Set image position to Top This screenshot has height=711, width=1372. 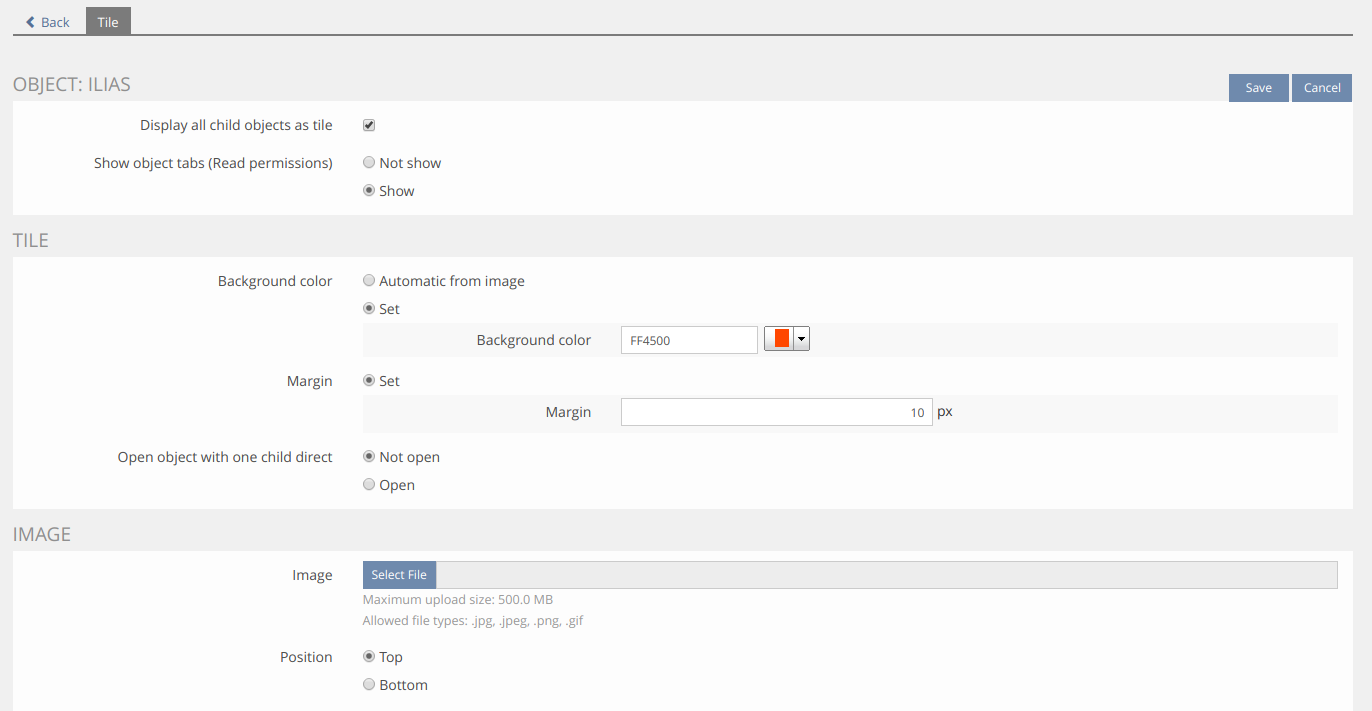[369, 657]
